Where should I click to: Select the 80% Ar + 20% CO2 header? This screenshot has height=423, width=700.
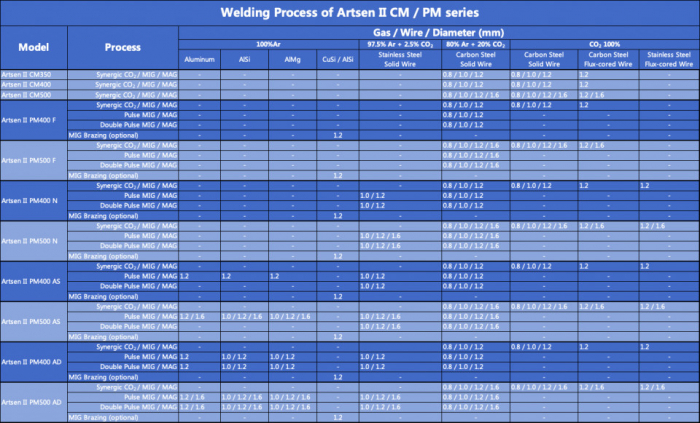coord(476,44)
